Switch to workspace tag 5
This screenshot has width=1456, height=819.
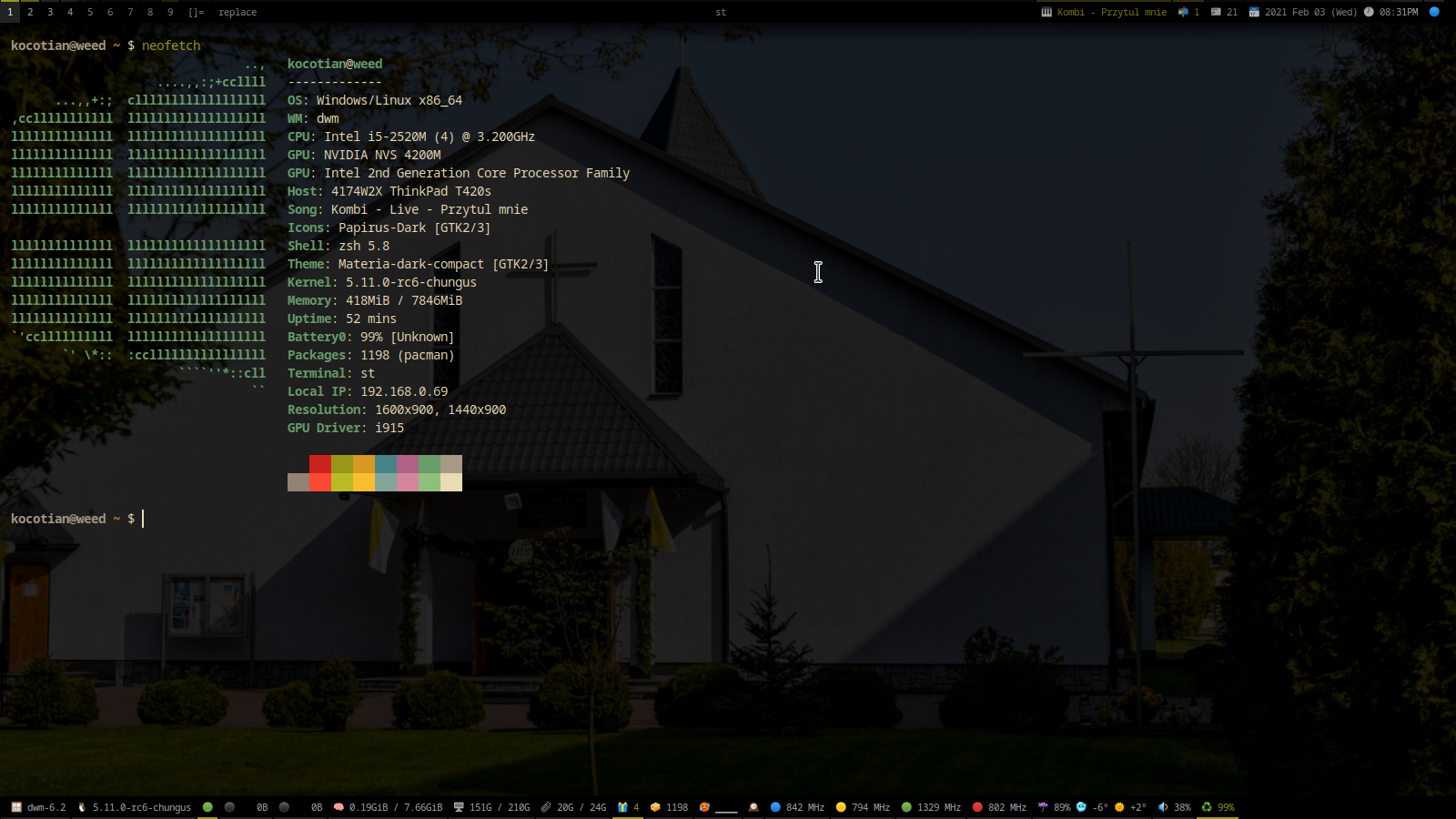coord(90,12)
